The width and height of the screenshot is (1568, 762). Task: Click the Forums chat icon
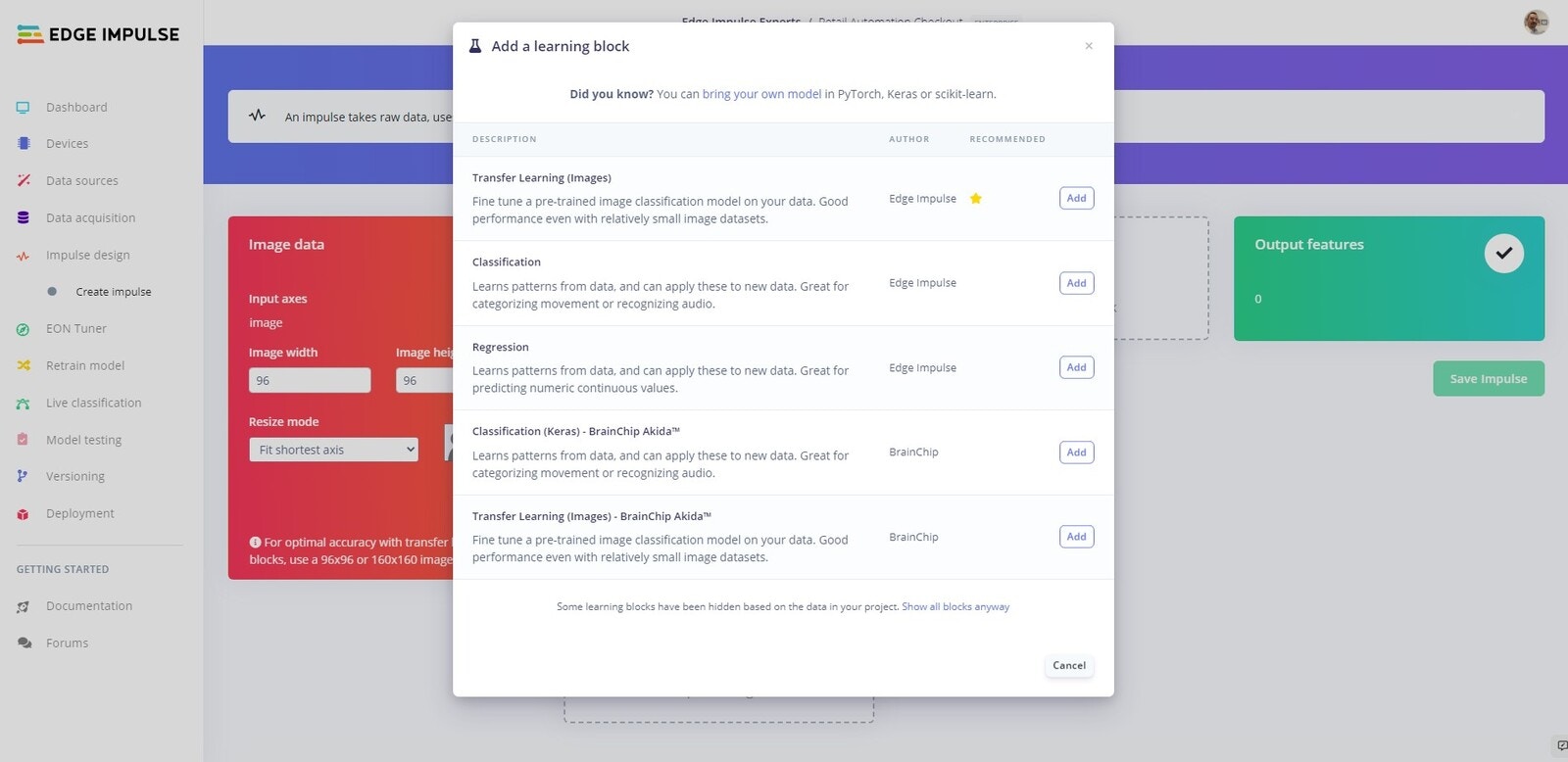[x=24, y=643]
